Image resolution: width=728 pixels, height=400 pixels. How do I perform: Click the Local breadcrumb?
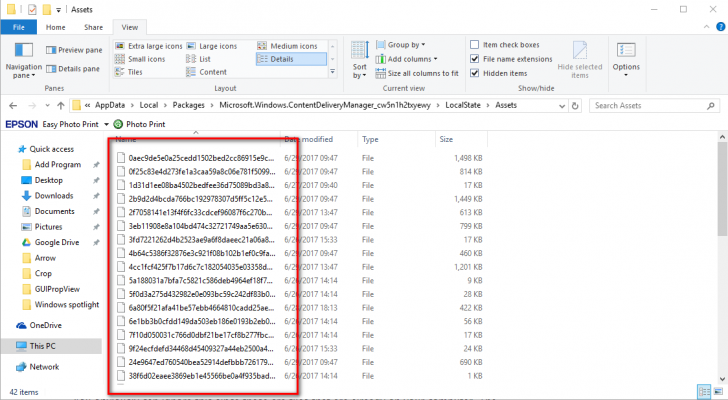[149, 105]
